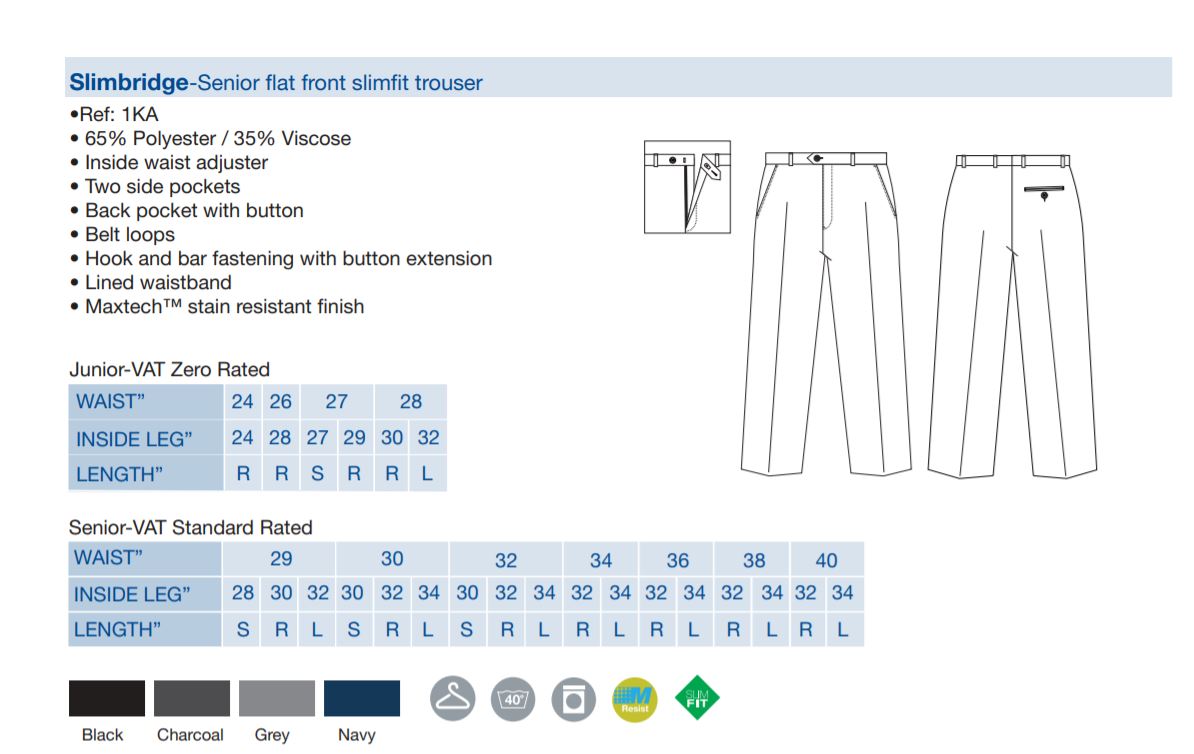This screenshot has height=754, width=1194.
Task: Click the back view trouser illustration
Action: [x=1013, y=316]
